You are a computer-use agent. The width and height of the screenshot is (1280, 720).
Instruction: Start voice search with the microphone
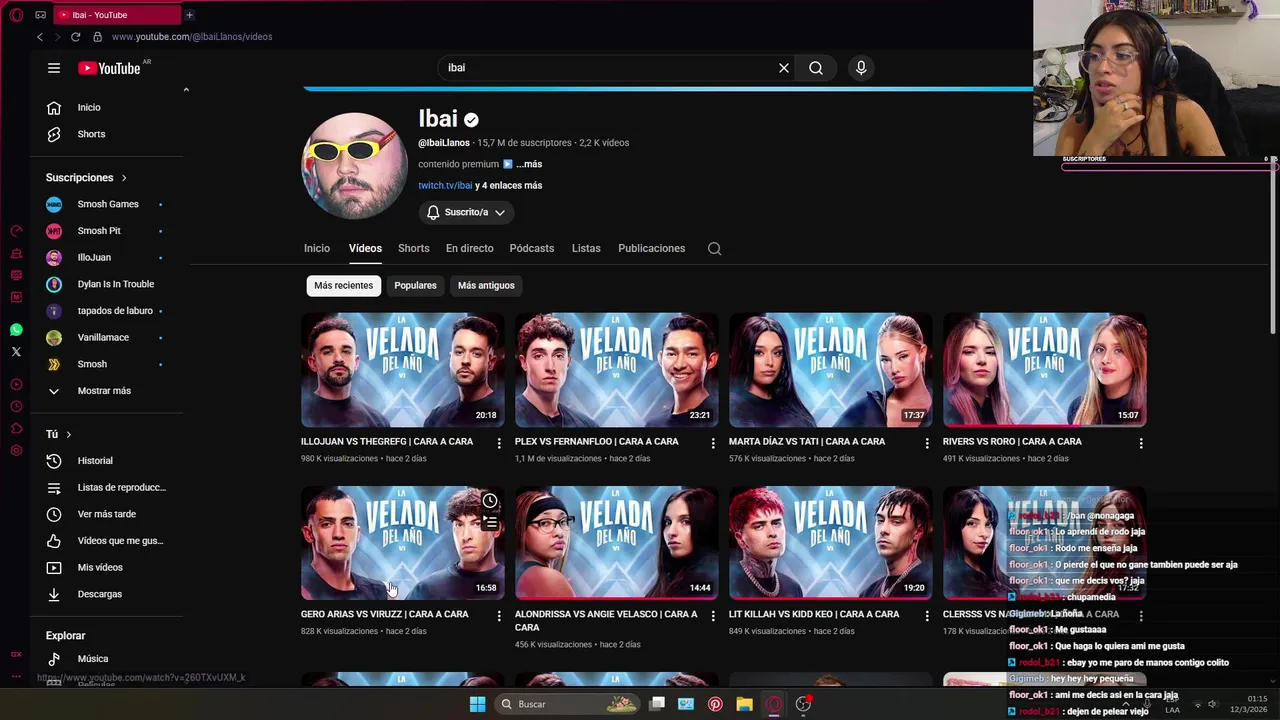861,68
